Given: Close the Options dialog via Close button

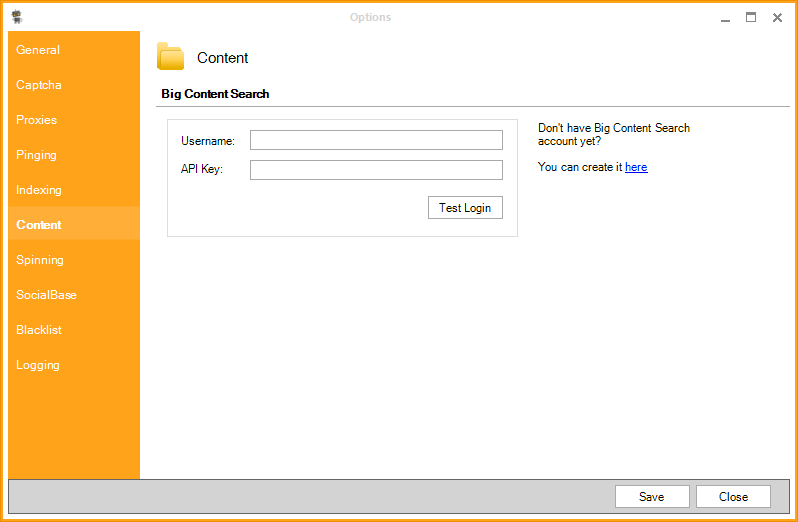Looking at the screenshot, I should tap(733, 497).
